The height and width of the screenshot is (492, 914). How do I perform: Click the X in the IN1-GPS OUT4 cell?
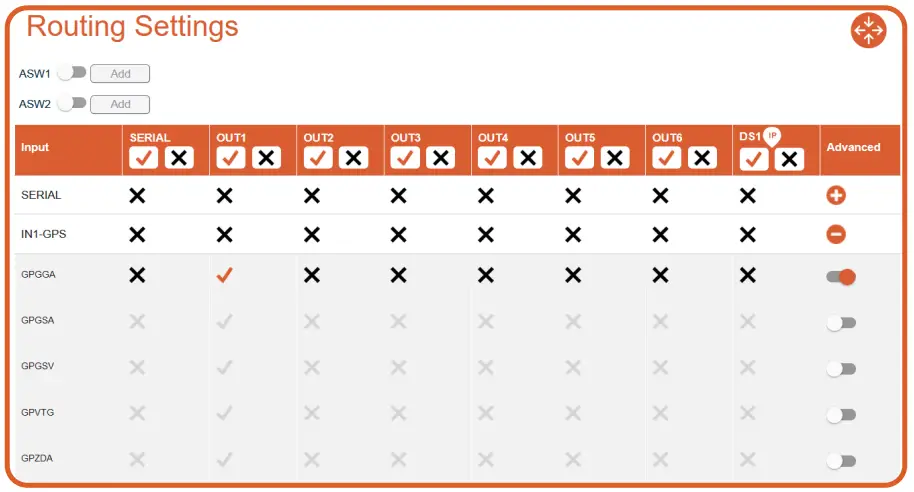point(486,235)
